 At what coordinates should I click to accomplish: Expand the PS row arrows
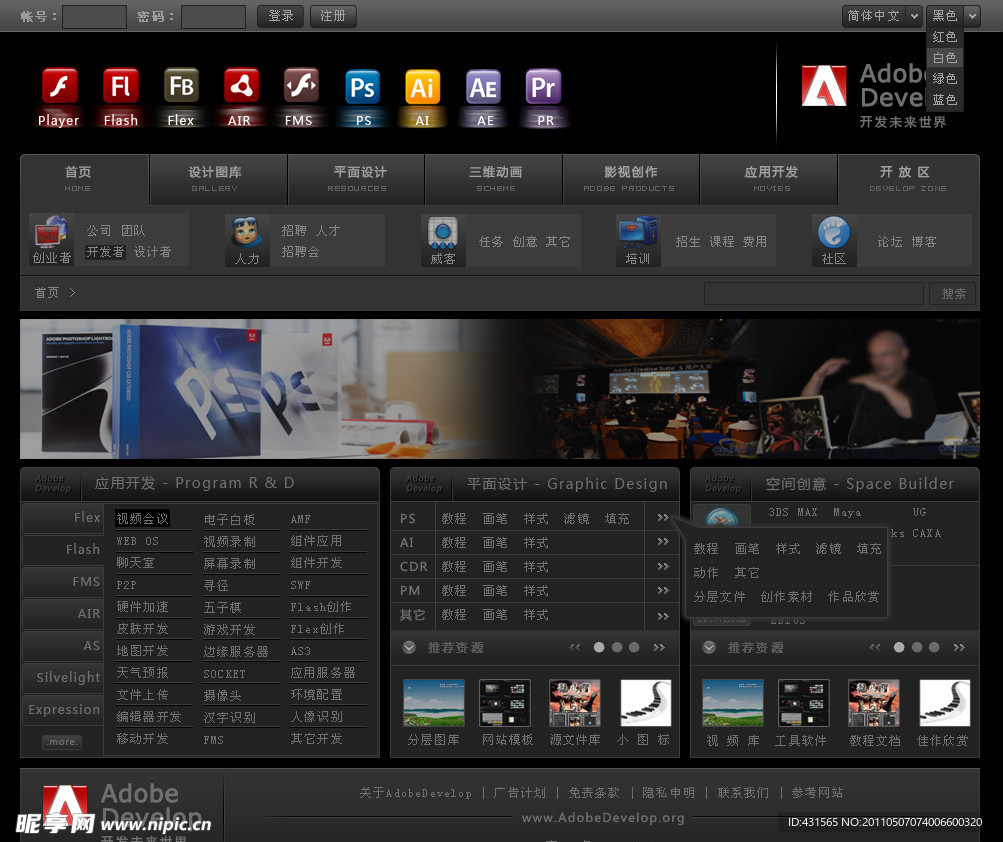tap(663, 518)
